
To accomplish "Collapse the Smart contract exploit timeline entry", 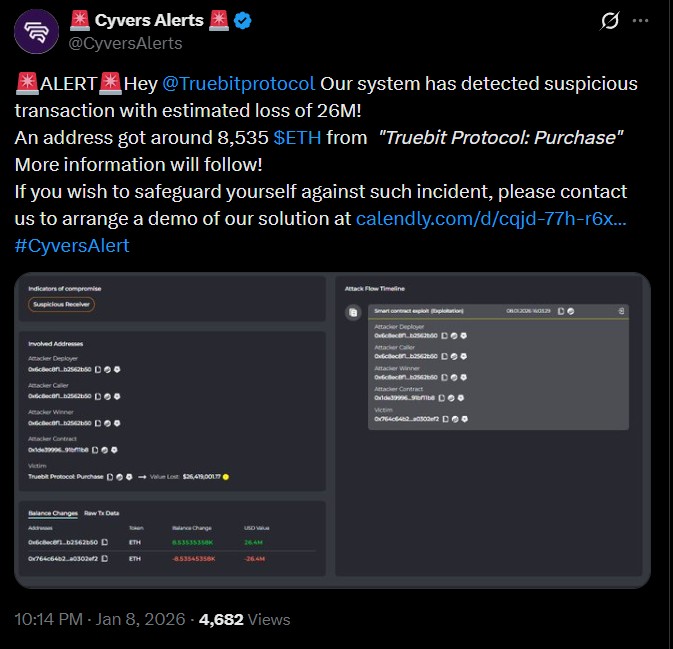I will click(621, 312).
